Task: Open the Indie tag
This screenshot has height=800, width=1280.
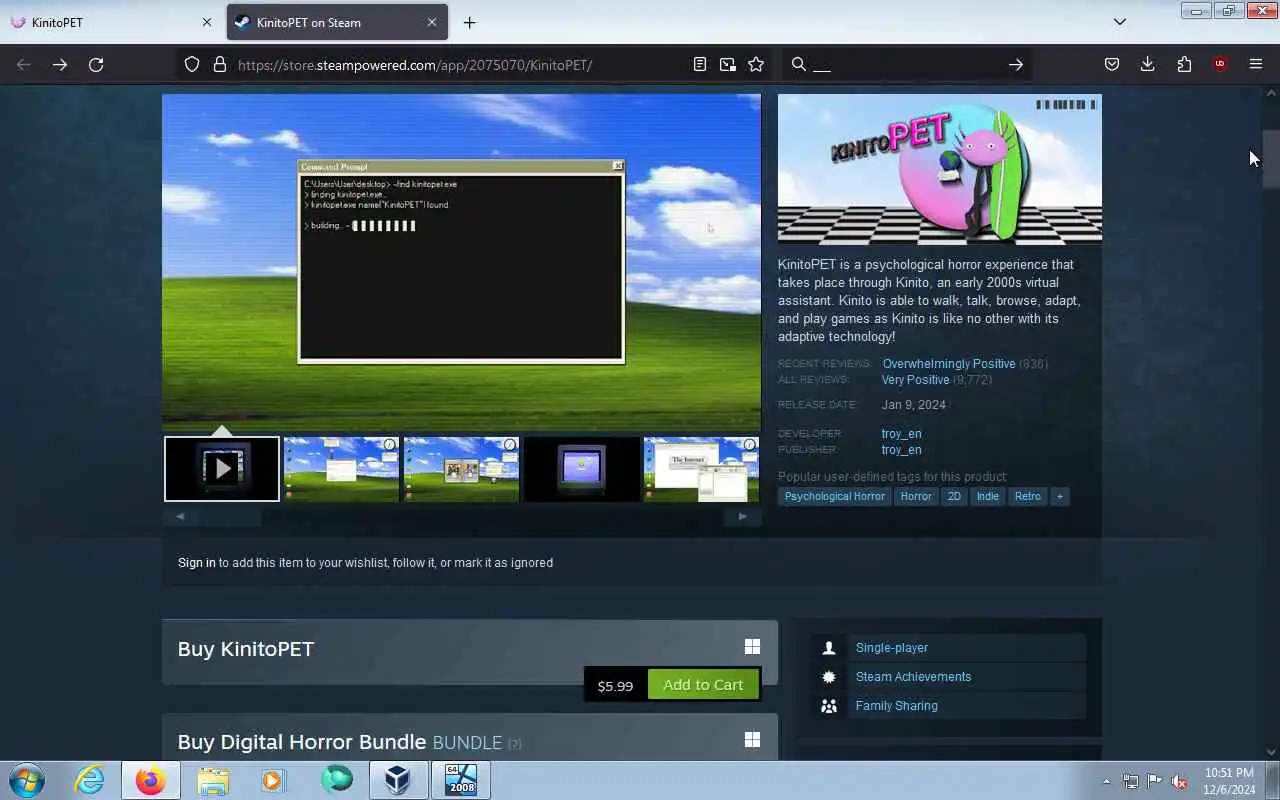Action: [988, 496]
